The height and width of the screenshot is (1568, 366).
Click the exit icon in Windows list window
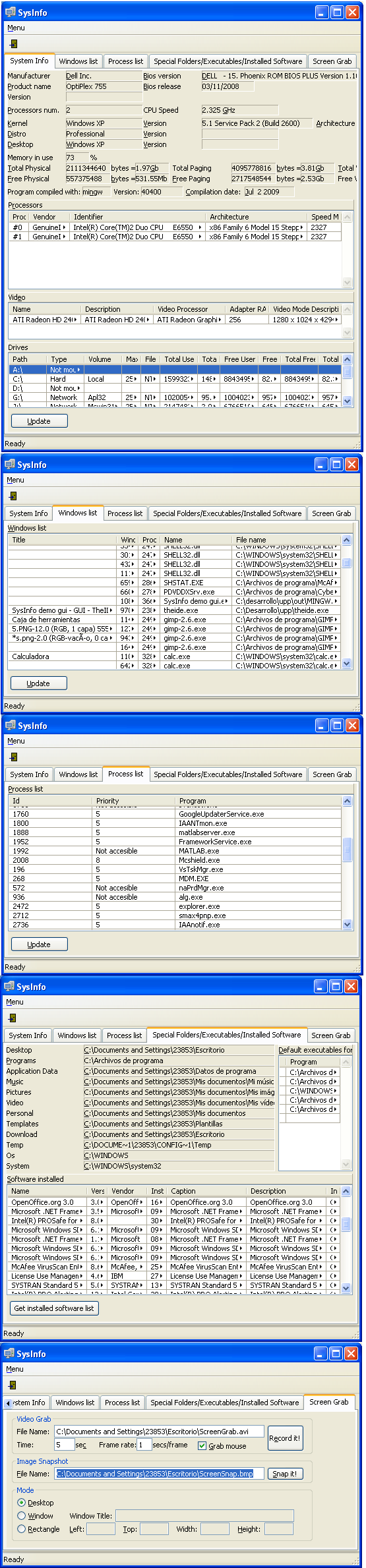[13, 496]
